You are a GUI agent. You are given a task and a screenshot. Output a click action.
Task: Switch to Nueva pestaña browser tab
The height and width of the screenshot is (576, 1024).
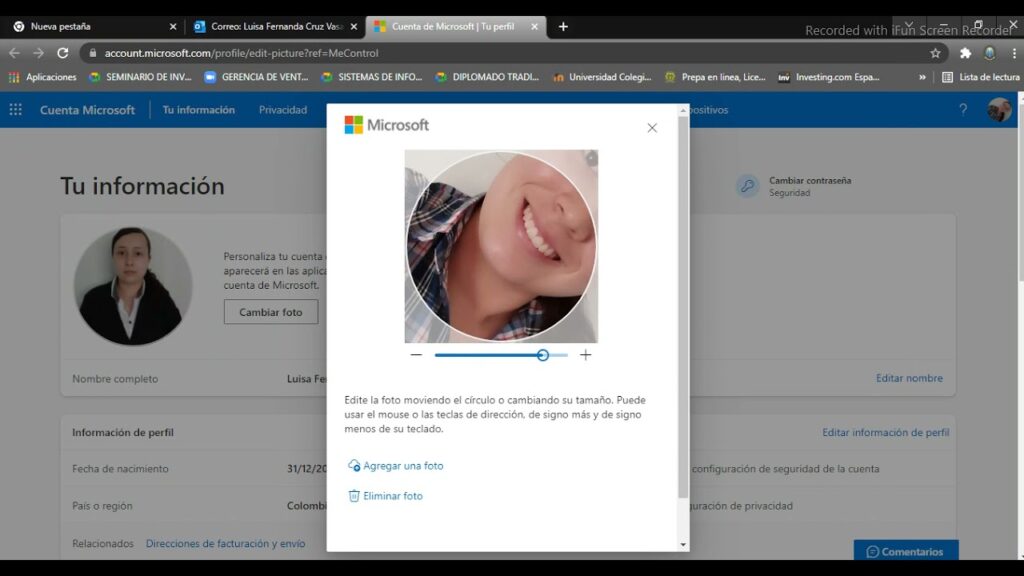coord(95,27)
